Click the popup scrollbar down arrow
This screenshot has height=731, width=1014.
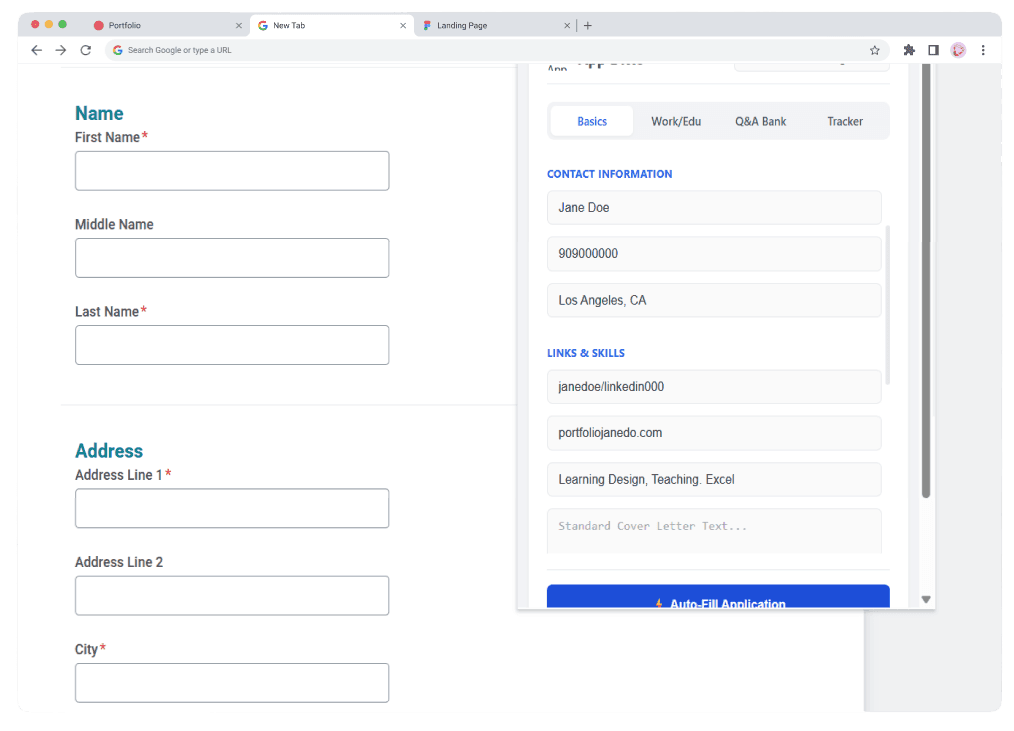(x=926, y=600)
